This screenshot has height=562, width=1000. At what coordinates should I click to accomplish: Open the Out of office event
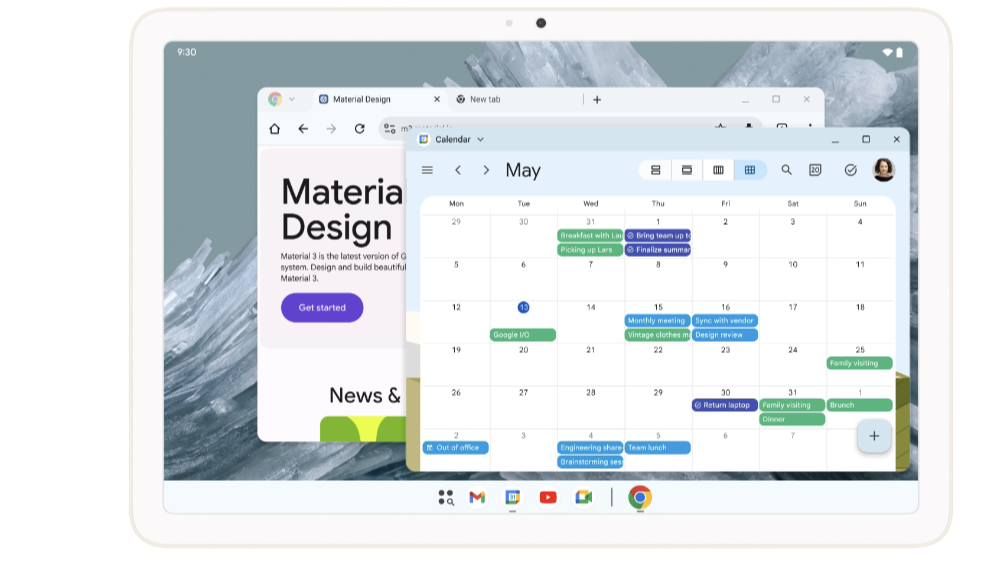pos(455,448)
